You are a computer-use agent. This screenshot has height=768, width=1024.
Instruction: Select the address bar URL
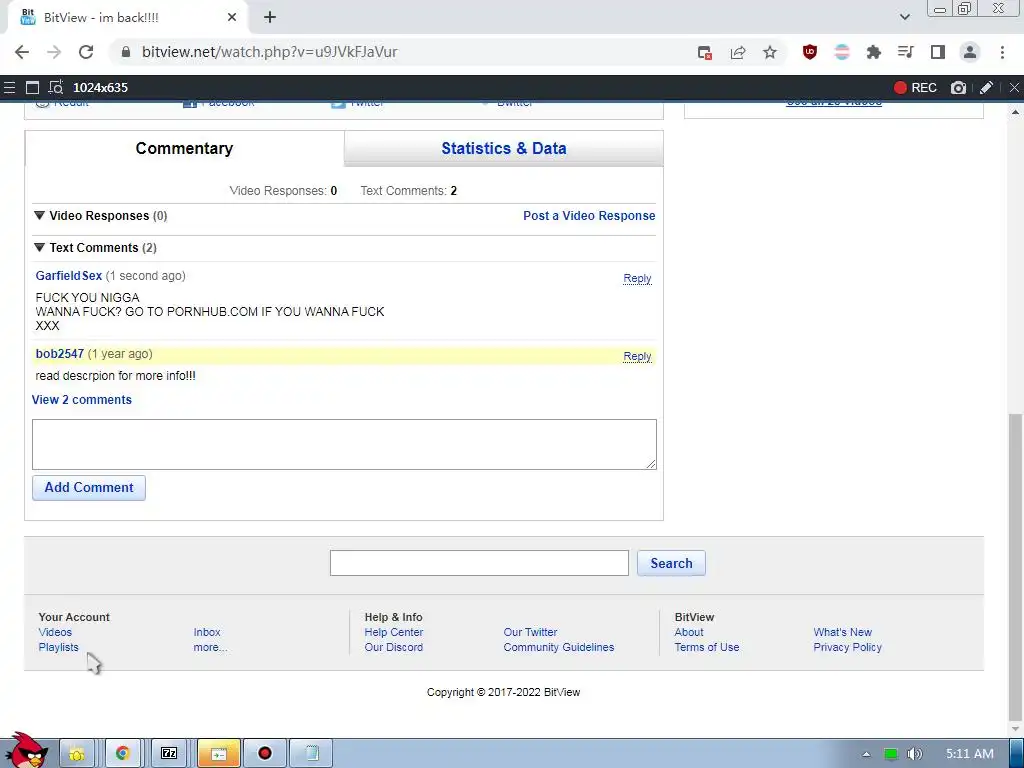[x=270, y=52]
